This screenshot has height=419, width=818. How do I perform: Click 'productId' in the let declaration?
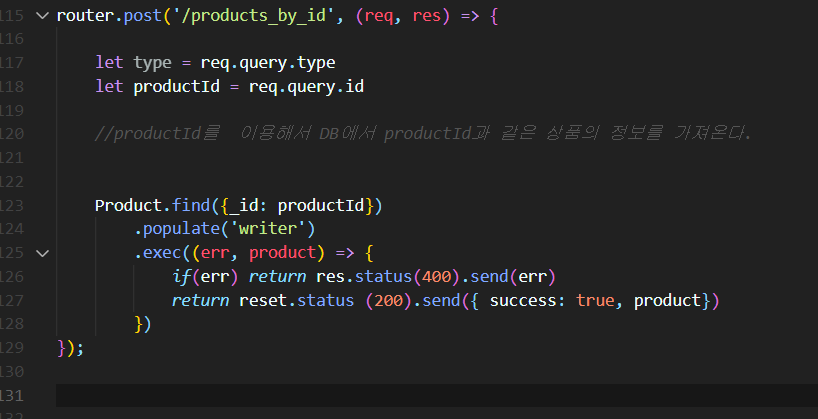coord(176,87)
